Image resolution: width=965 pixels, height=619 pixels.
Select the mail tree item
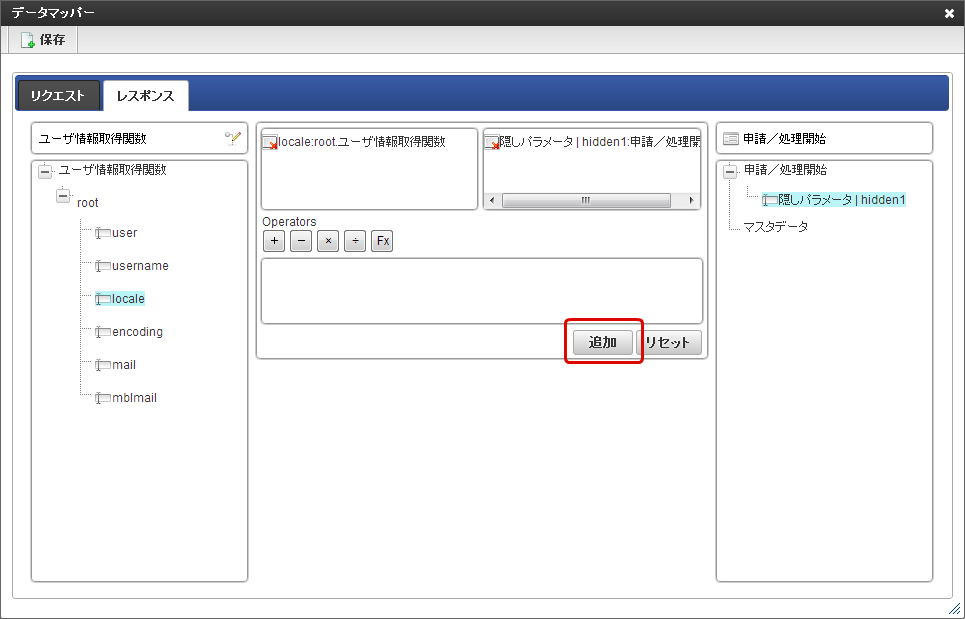[x=124, y=365]
